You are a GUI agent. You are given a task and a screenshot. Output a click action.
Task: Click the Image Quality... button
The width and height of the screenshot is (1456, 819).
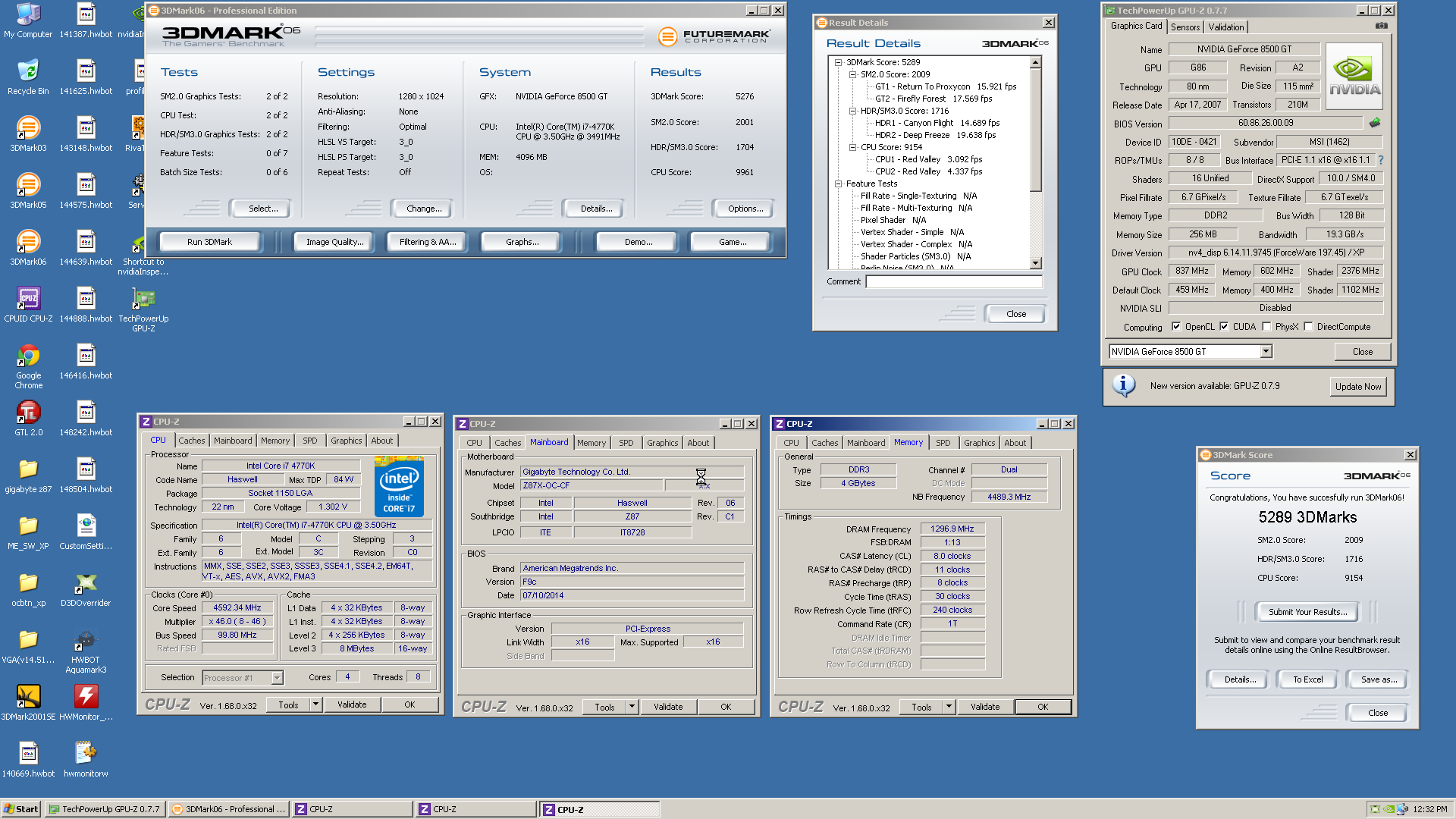tap(334, 242)
